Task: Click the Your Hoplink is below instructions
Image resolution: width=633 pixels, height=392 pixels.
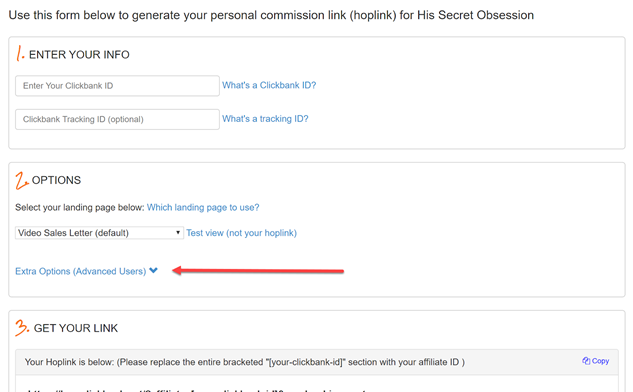Action: [x=245, y=362]
